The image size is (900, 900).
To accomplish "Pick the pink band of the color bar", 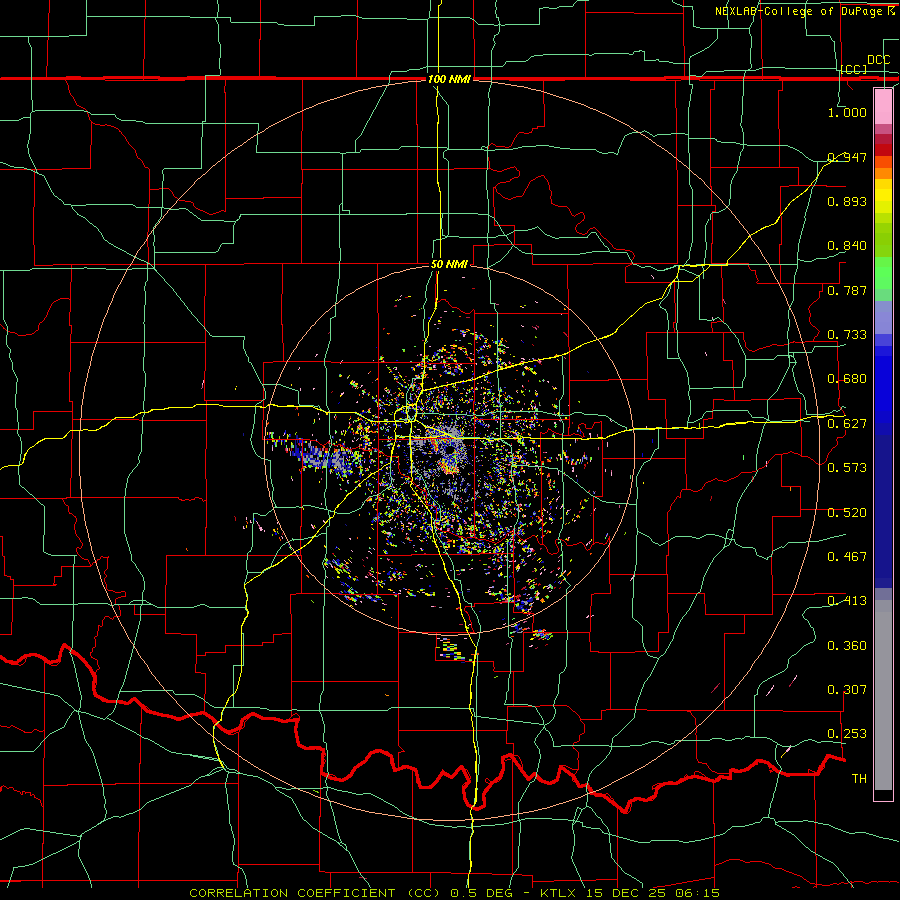I will (883, 106).
